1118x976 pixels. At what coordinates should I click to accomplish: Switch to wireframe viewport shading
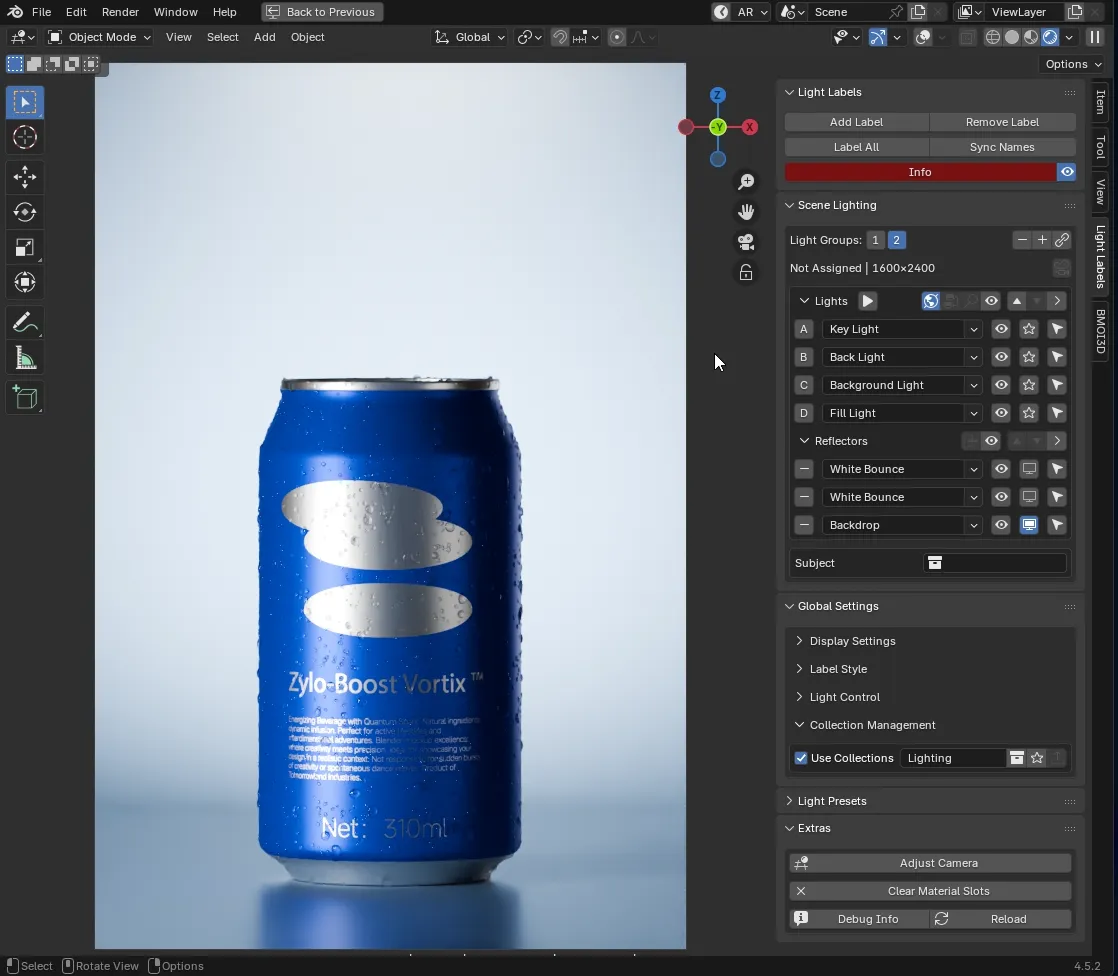tap(993, 37)
